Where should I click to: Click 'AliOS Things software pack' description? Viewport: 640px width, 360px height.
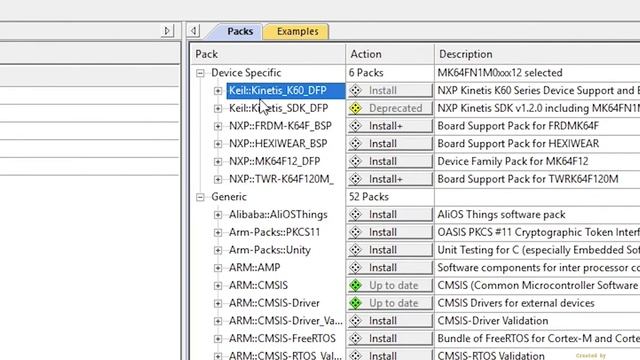(501, 215)
